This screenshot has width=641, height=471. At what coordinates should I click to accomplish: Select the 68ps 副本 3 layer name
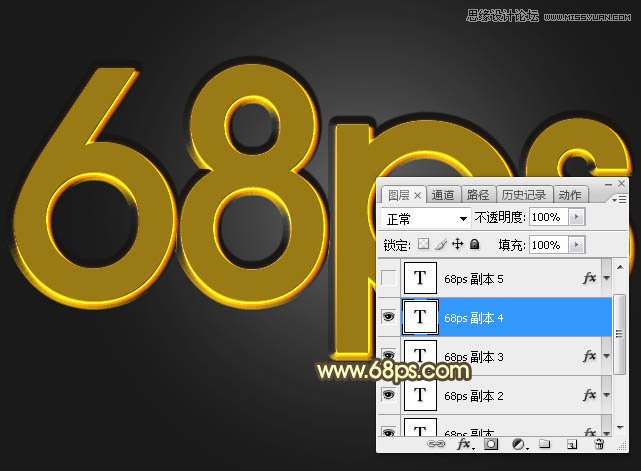[474, 357]
